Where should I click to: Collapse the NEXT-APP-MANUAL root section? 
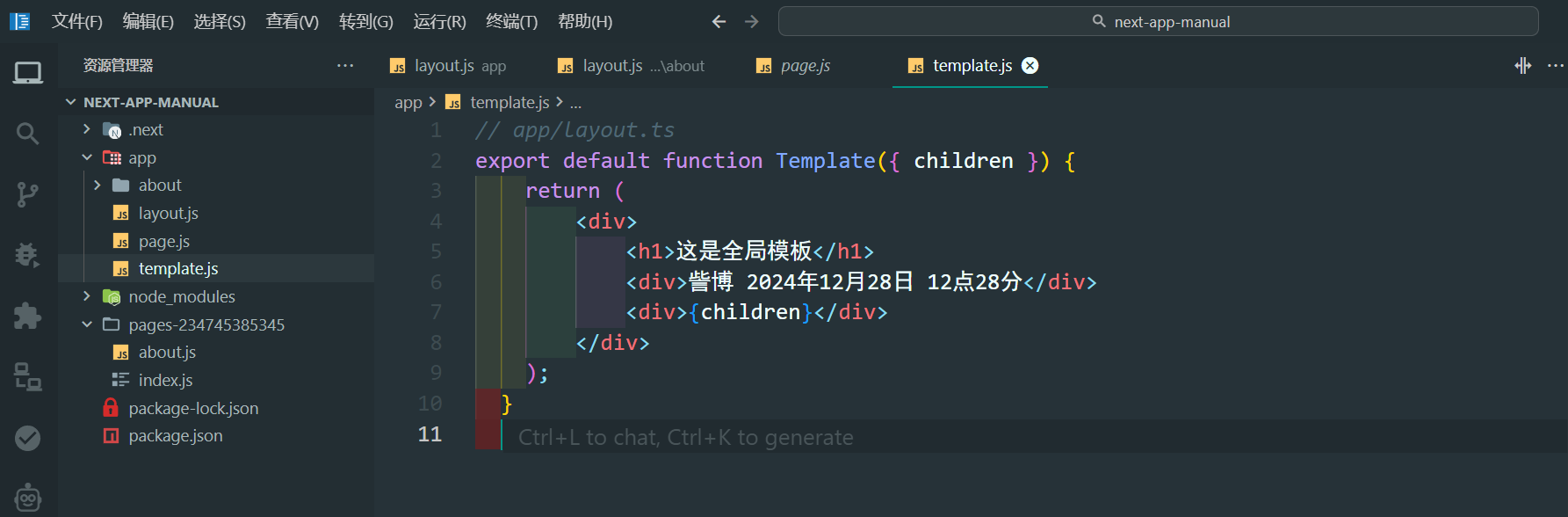pos(70,102)
